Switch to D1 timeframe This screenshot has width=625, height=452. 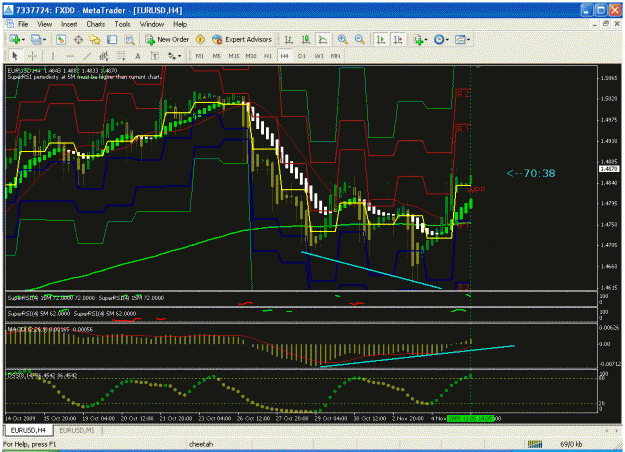coord(302,56)
